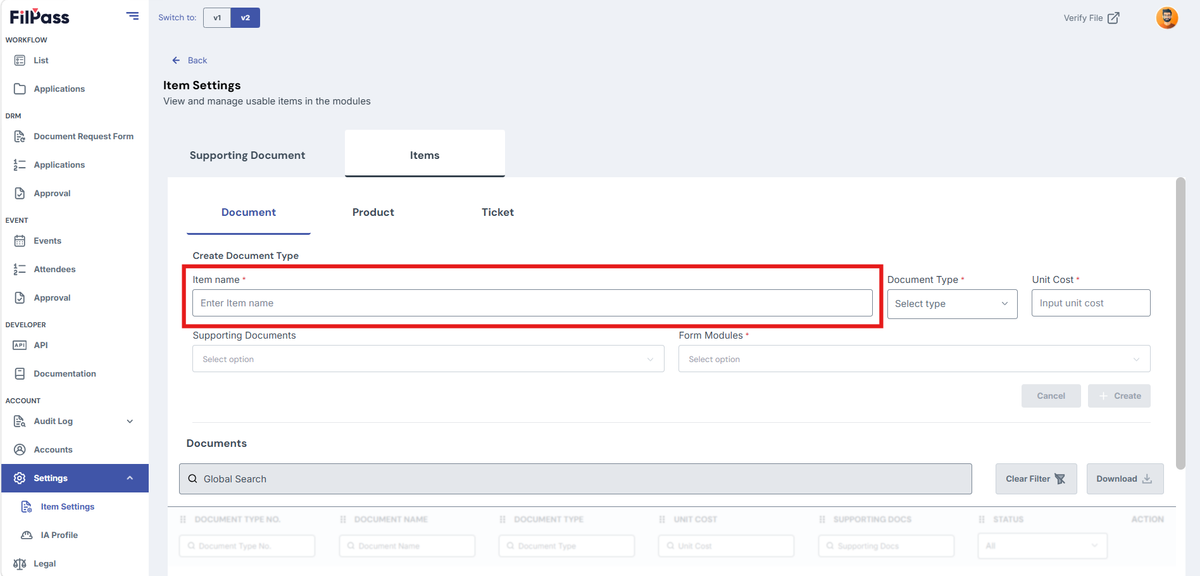The height and width of the screenshot is (576, 1200).
Task: Click Clear Filter button
Action: [1036, 479]
